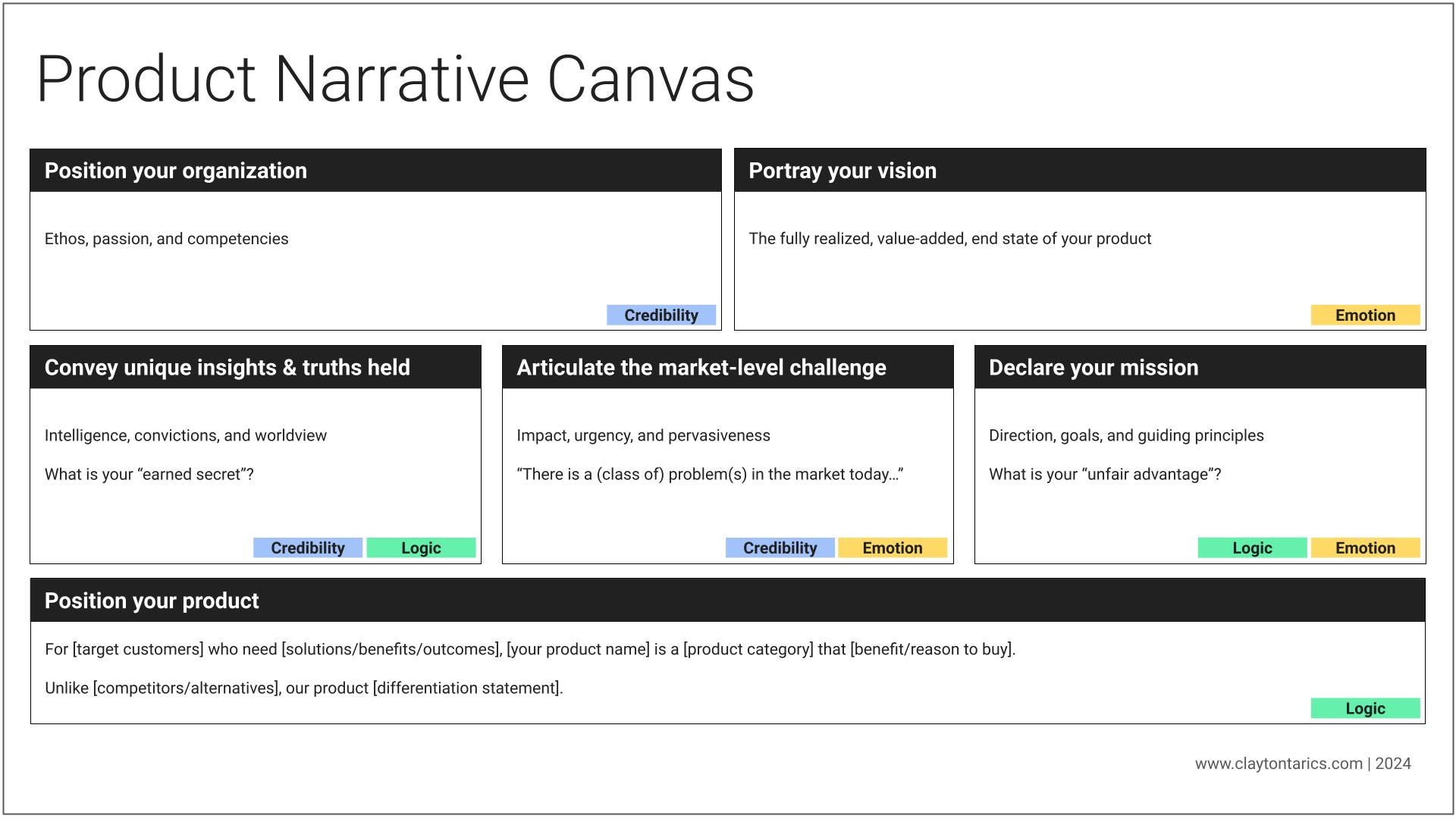This screenshot has height=819, width=1456.
Task: Click the Logic tag in Position your product box
Action: point(1365,708)
